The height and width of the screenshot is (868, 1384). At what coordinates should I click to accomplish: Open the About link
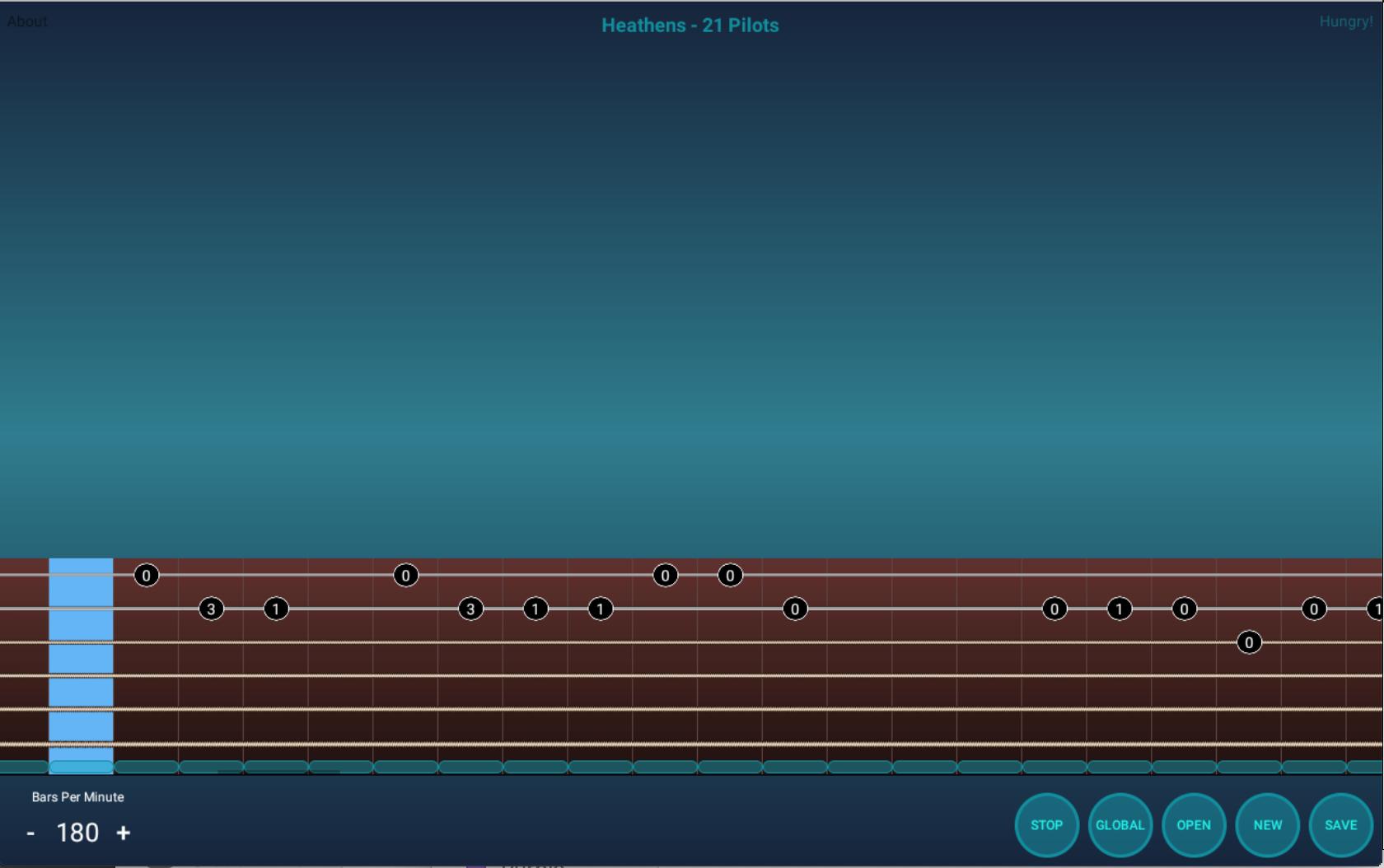point(27,21)
